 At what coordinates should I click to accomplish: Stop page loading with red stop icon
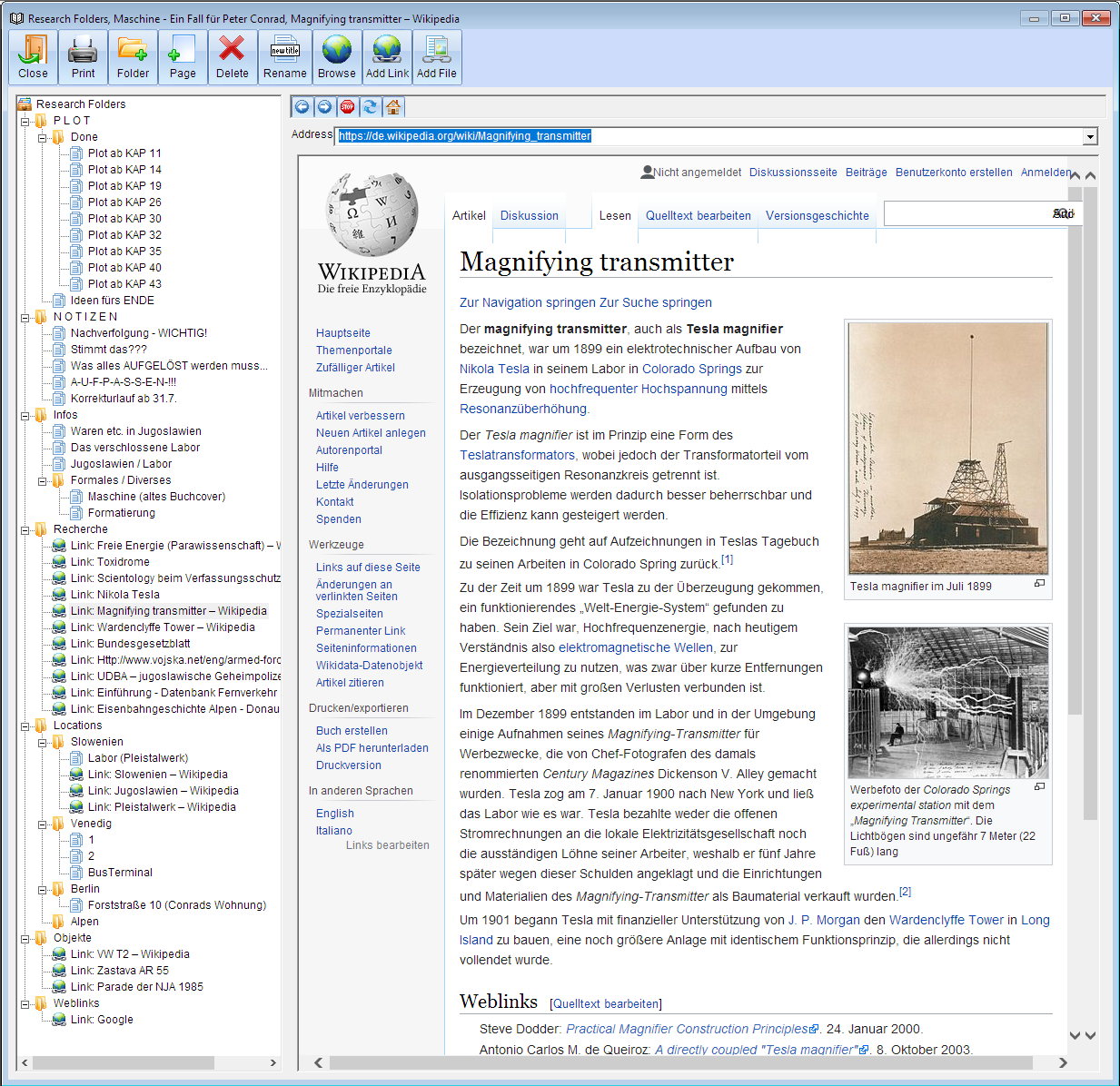coord(347,107)
